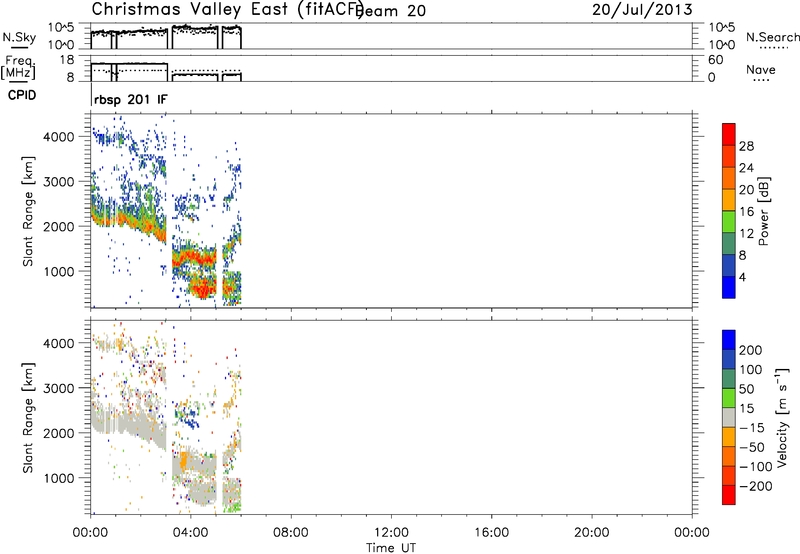
Task: Select the date 20/Jul/2013
Action: [x=642, y=10]
